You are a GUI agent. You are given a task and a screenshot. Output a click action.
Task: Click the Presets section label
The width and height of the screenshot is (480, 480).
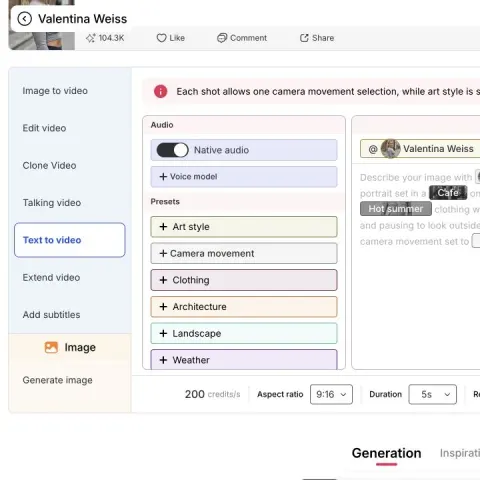(165, 202)
